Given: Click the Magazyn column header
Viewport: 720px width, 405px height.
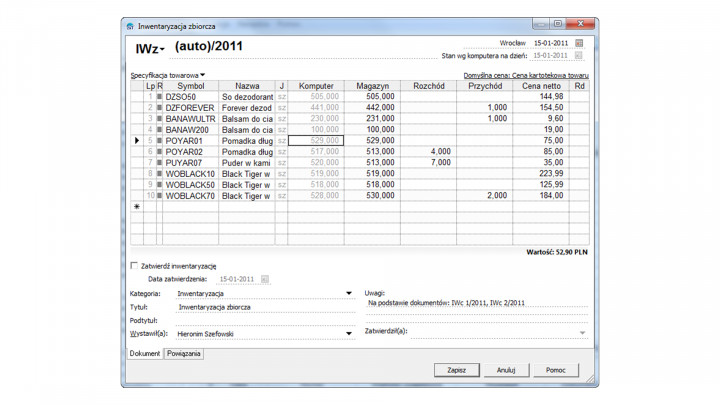Looking at the screenshot, I should pyautogui.click(x=372, y=86).
